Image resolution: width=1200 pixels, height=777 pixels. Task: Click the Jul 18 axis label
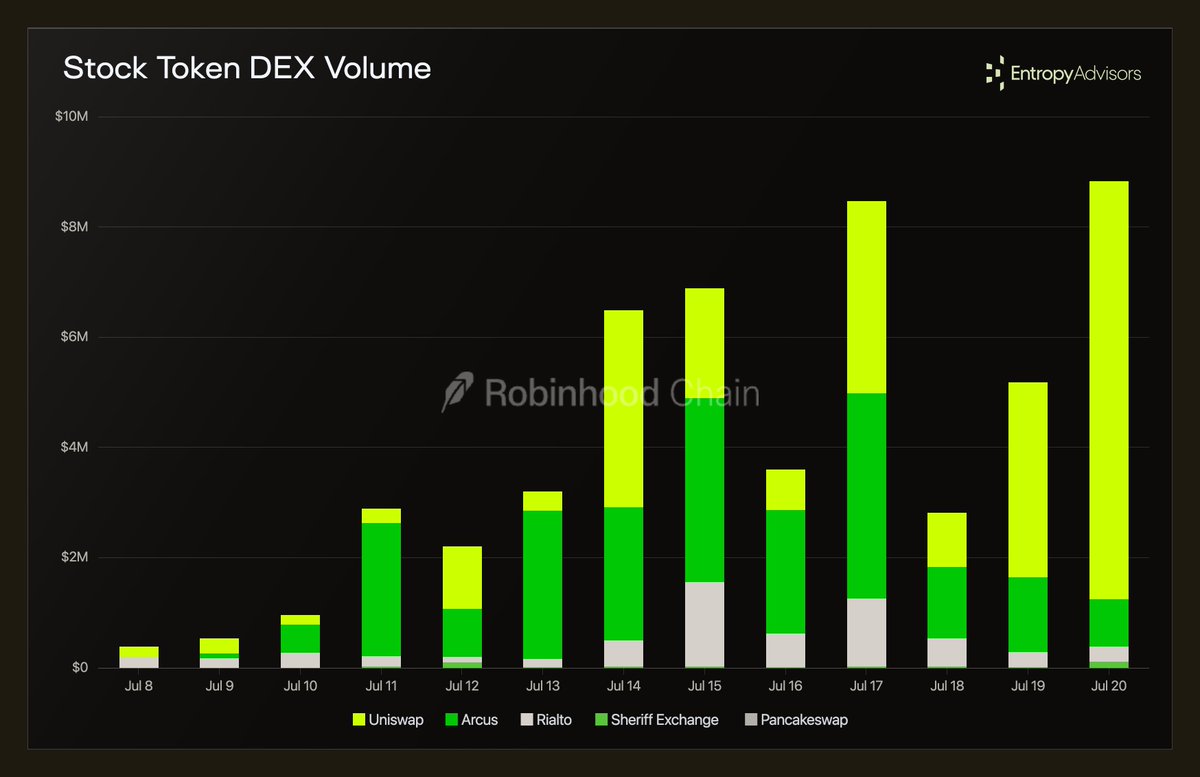pos(947,687)
